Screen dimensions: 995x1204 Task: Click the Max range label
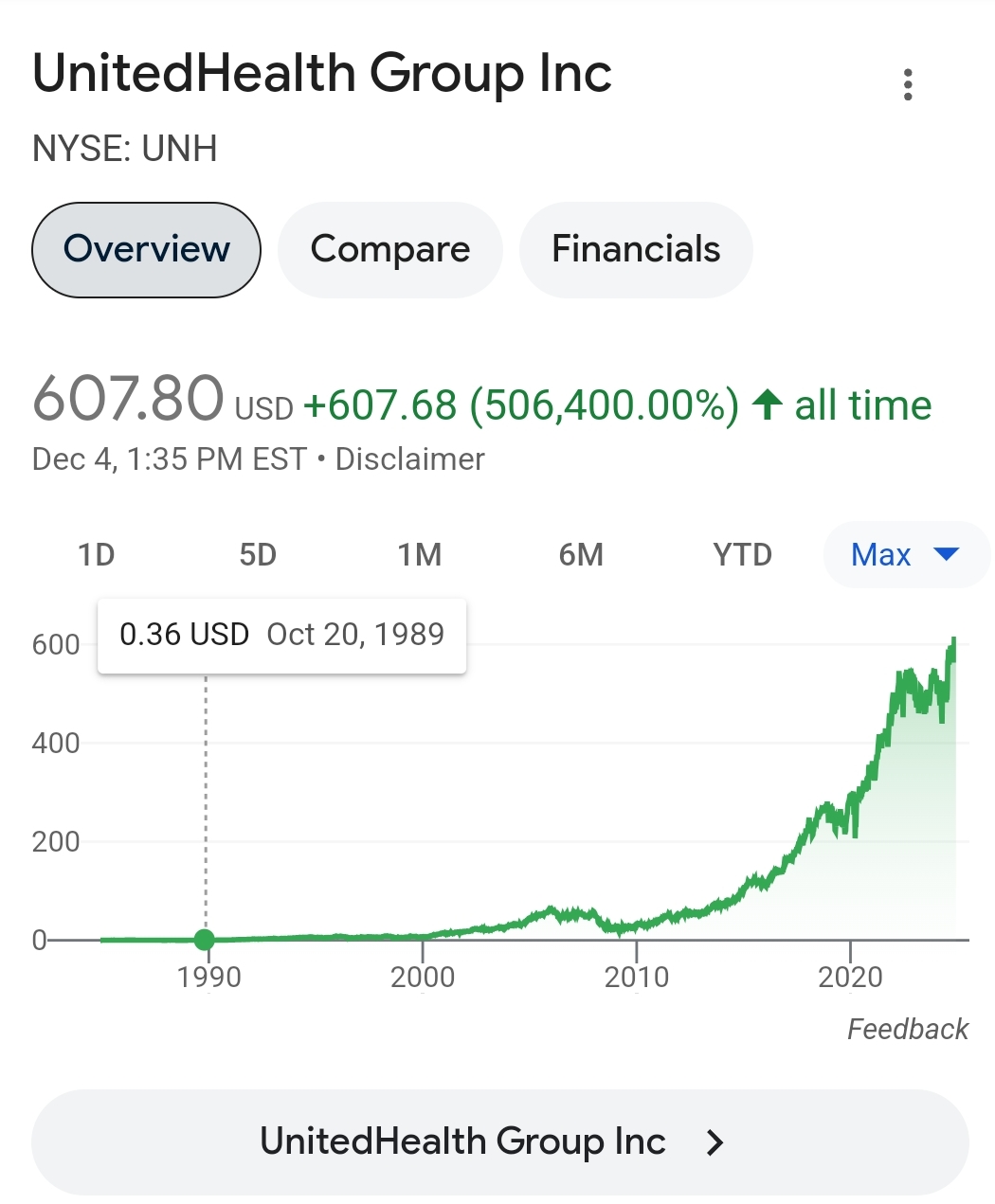pyautogui.click(x=881, y=554)
